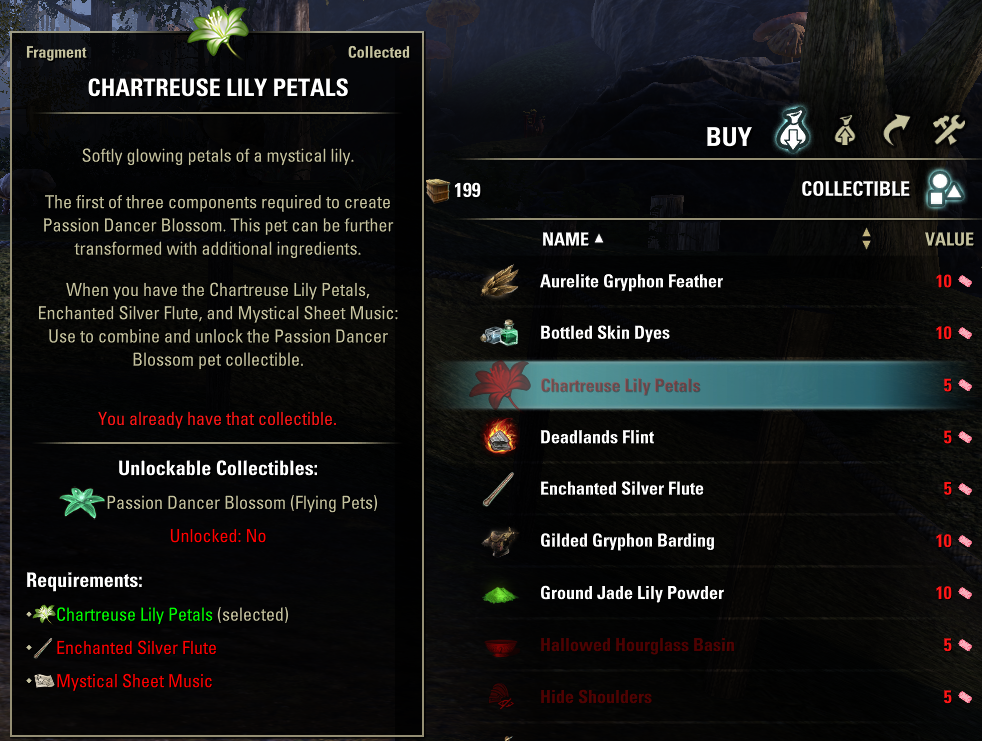Expand the Mystical Sheet Music requirement entry

(134, 681)
